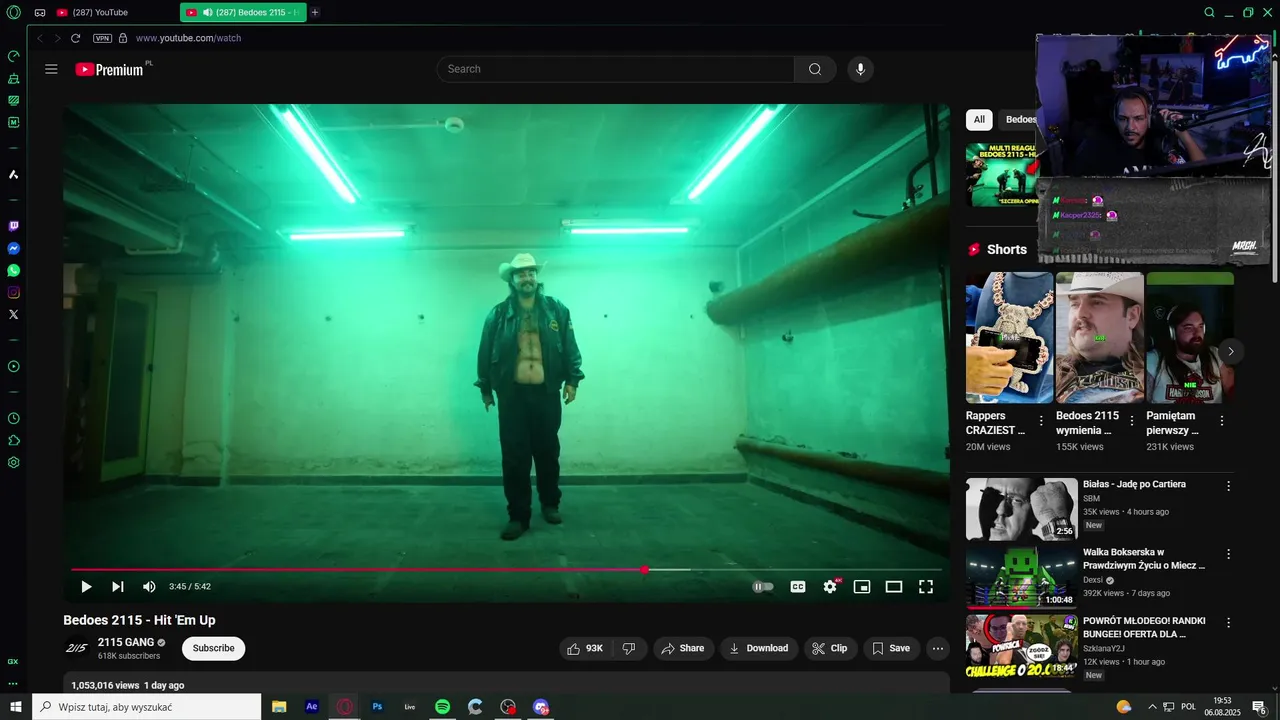Open GX Control speedometer icon

(x=13, y=56)
